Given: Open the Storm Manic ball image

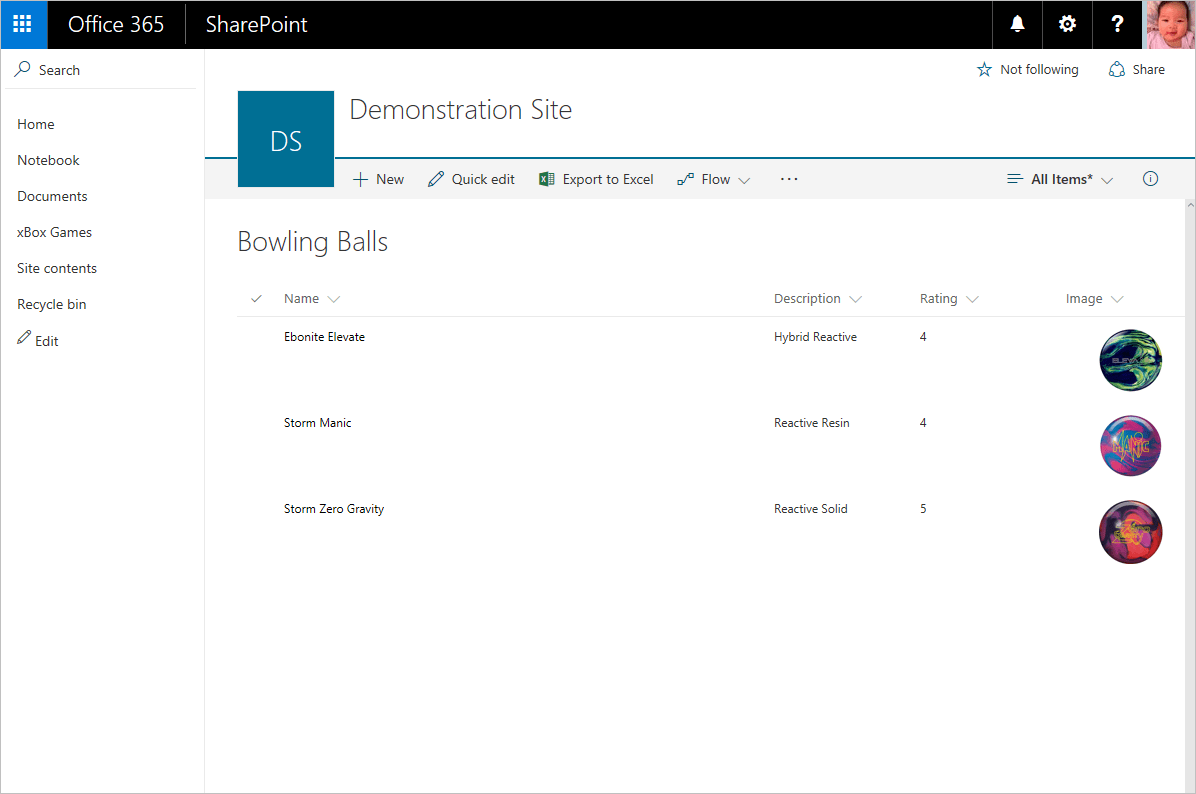Looking at the screenshot, I should (1130, 445).
